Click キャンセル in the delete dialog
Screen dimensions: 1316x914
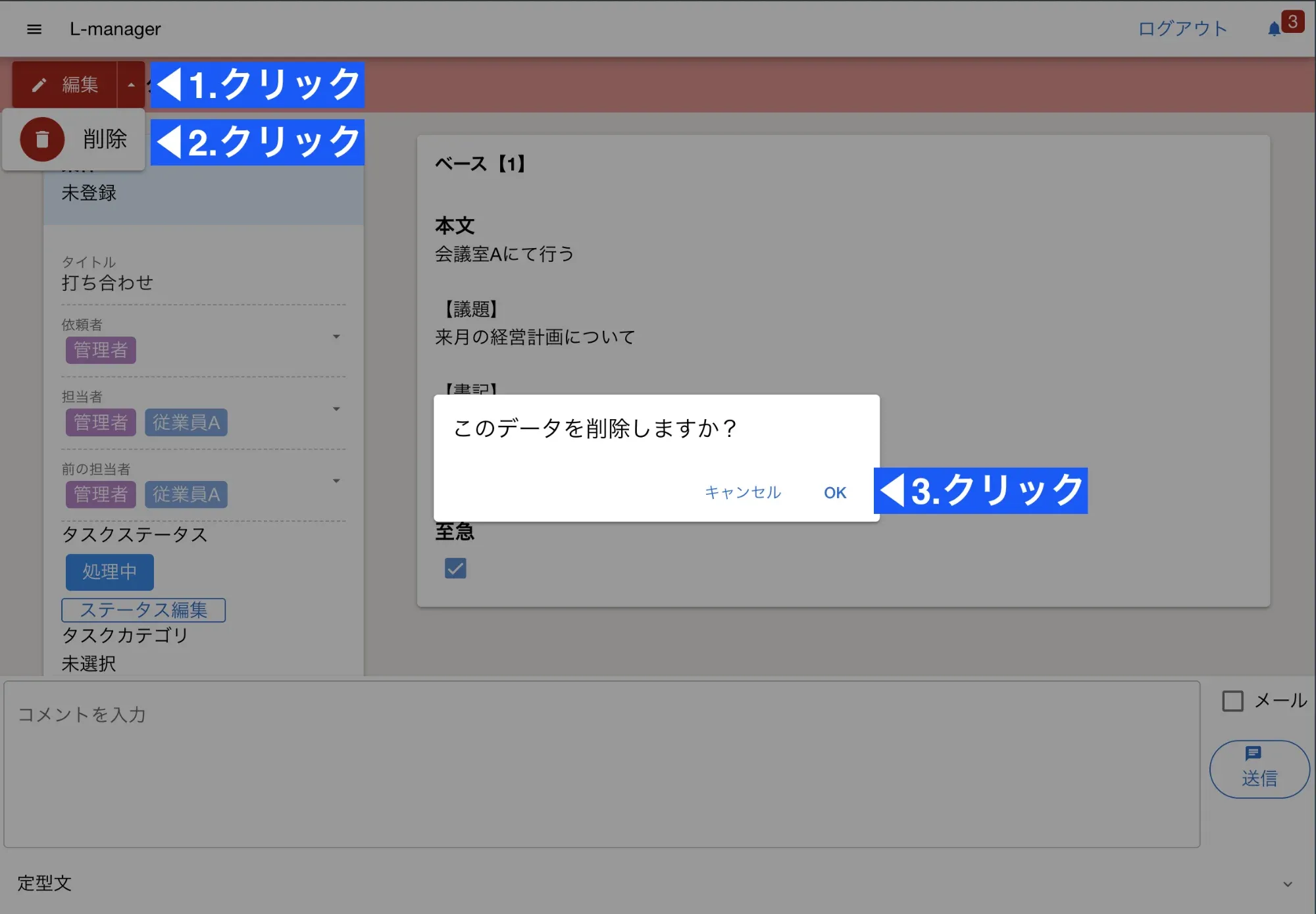(742, 492)
